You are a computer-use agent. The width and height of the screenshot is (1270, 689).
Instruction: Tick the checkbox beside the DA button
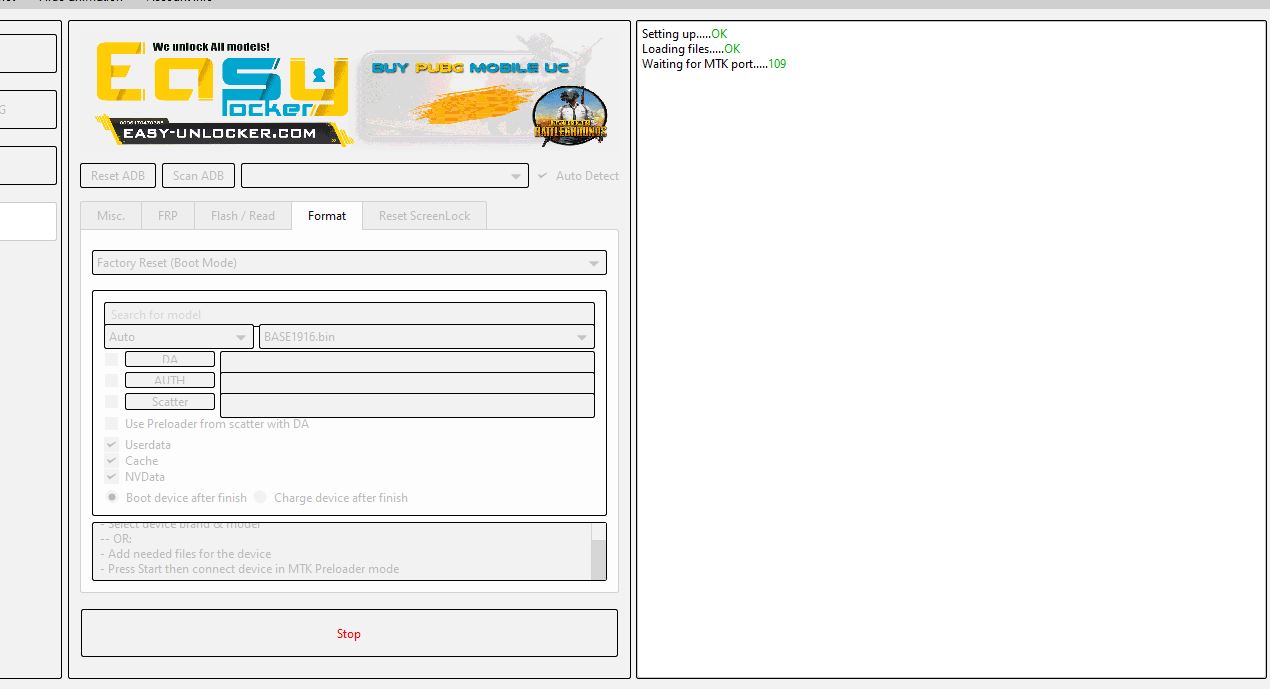[x=112, y=359]
